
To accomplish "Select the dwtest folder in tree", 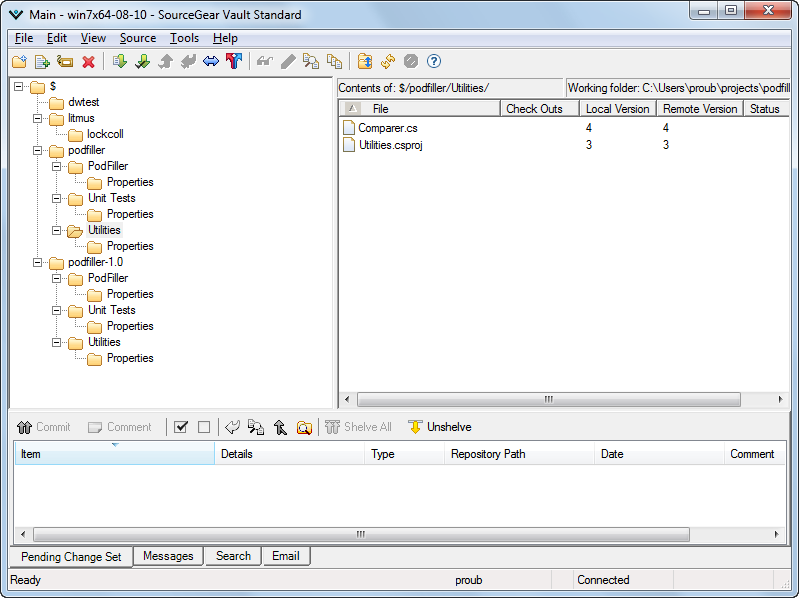I will (x=84, y=102).
